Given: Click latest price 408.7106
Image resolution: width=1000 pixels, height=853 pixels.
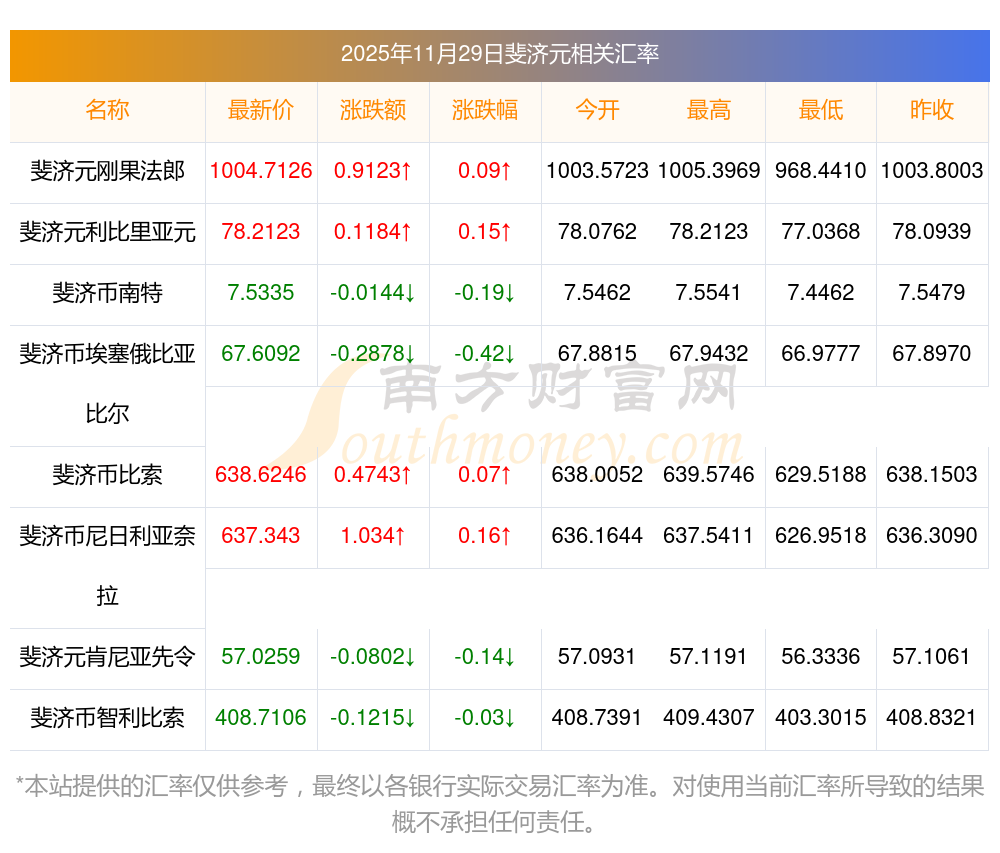Looking at the screenshot, I should 261,718.
